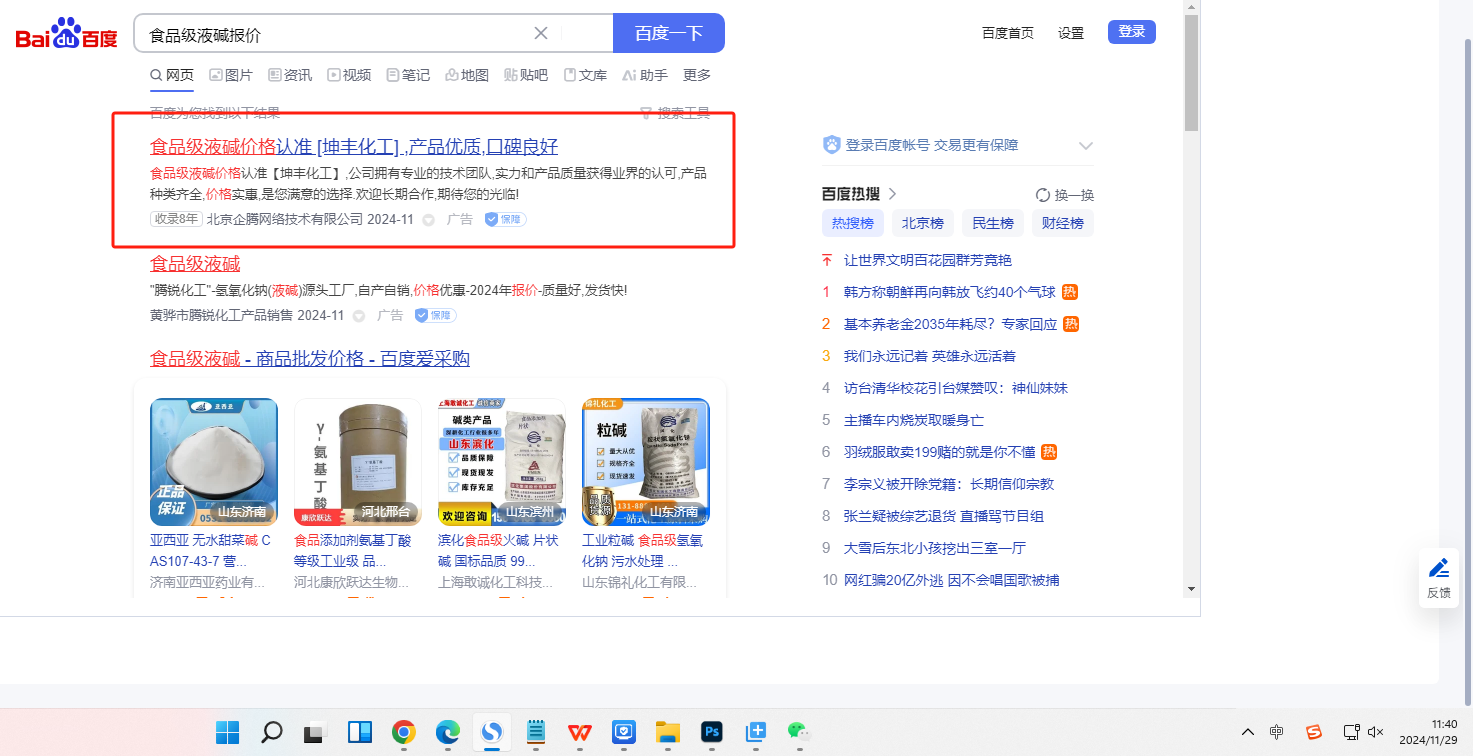1473x756 pixels.
Task: Open Google Chrome from the taskbar
Action: pyautogui.click(x=404, y=732)
